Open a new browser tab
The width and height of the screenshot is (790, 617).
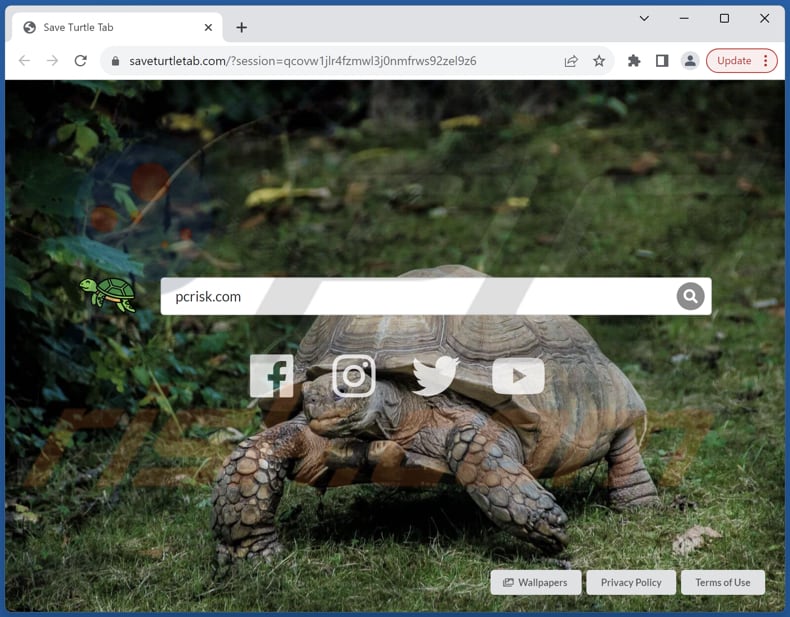click(x=241, y=27)
